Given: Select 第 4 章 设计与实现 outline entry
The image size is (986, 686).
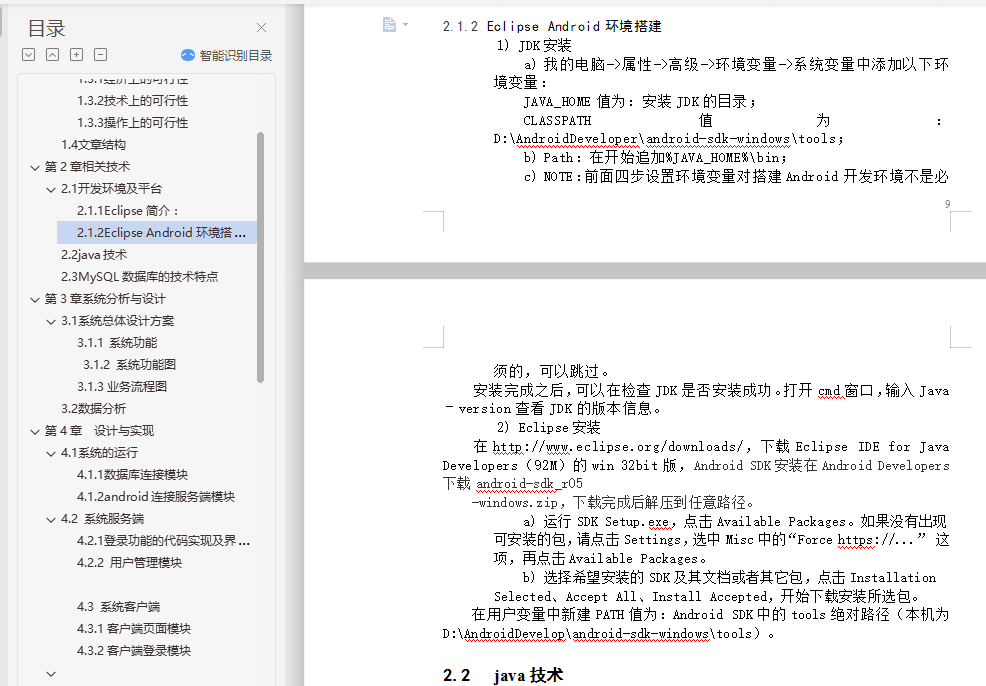Looking at the screenshot, I should [99, 431].
